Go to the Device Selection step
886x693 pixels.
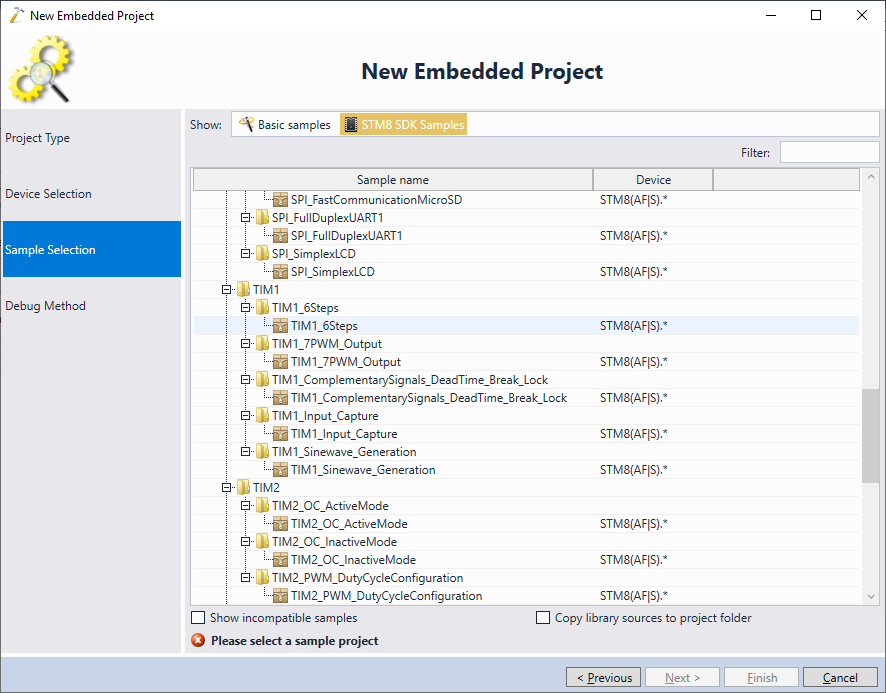tap(92, 194)
